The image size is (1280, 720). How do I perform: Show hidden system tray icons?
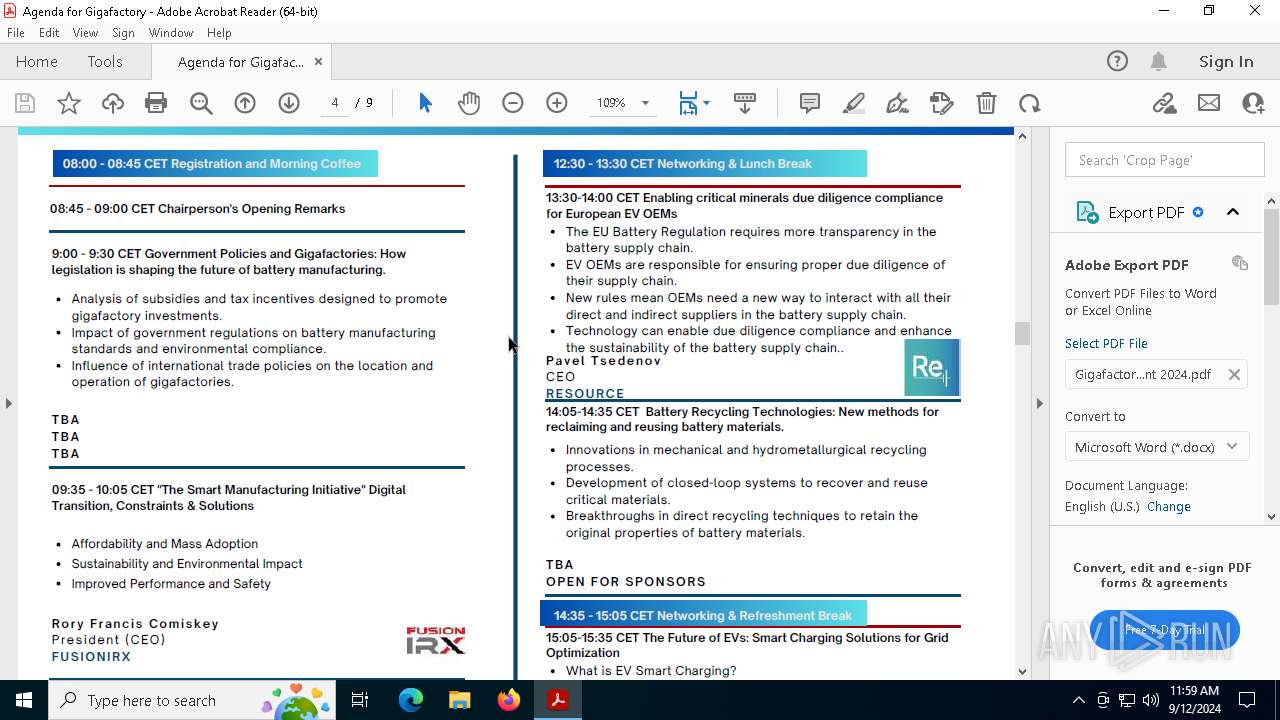1078,700
